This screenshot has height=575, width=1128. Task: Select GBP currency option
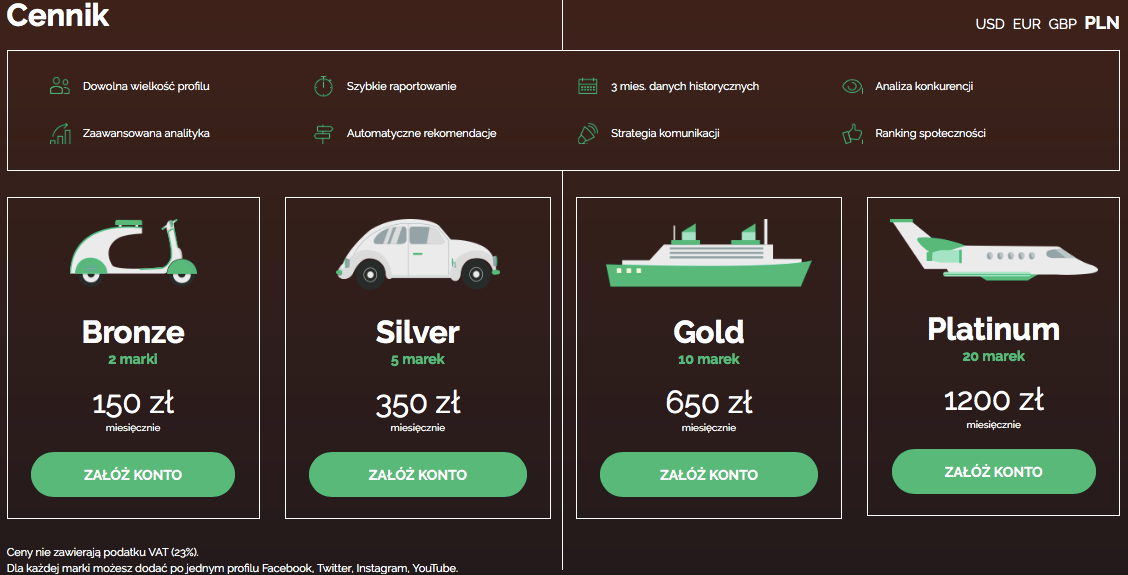tap(1062, 24)
